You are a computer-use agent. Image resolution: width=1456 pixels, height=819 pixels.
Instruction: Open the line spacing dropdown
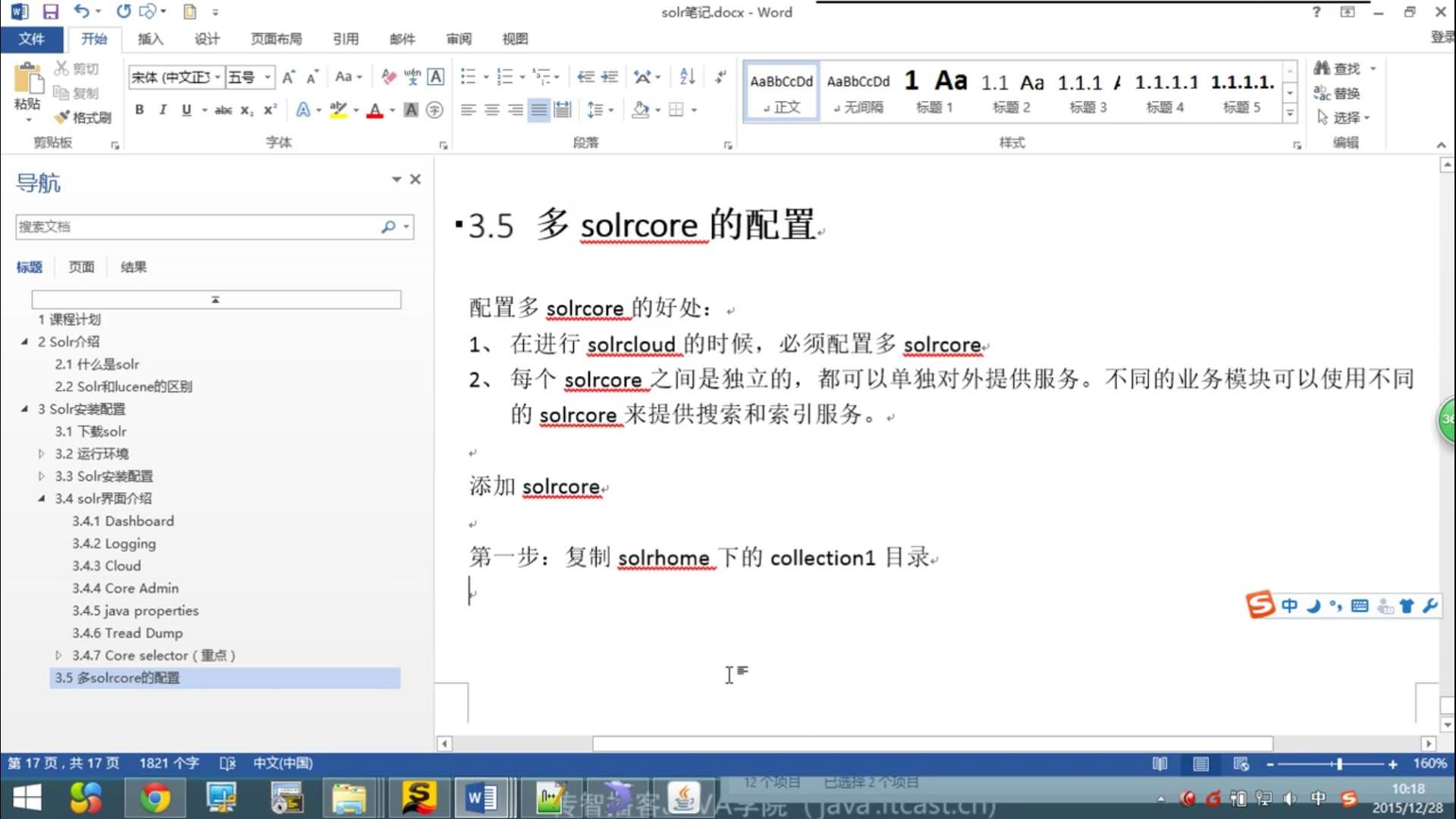point(600,110)
